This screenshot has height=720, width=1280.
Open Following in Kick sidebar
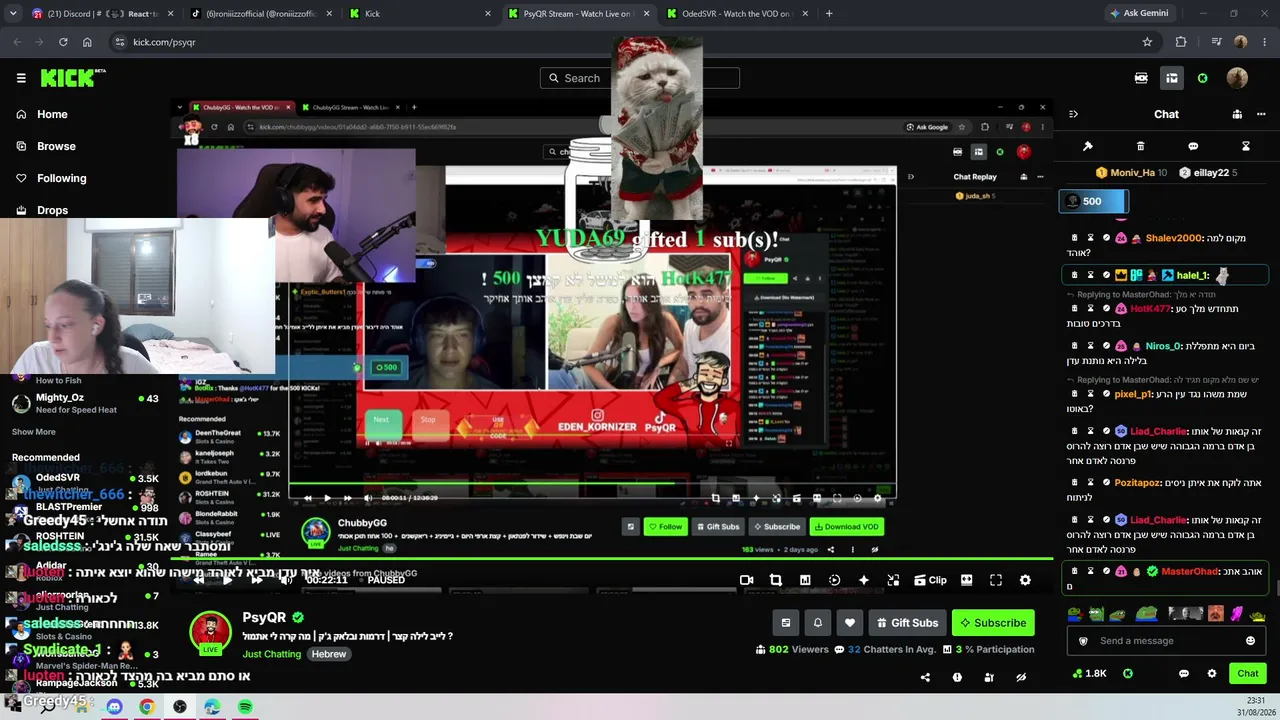point(51,178)
